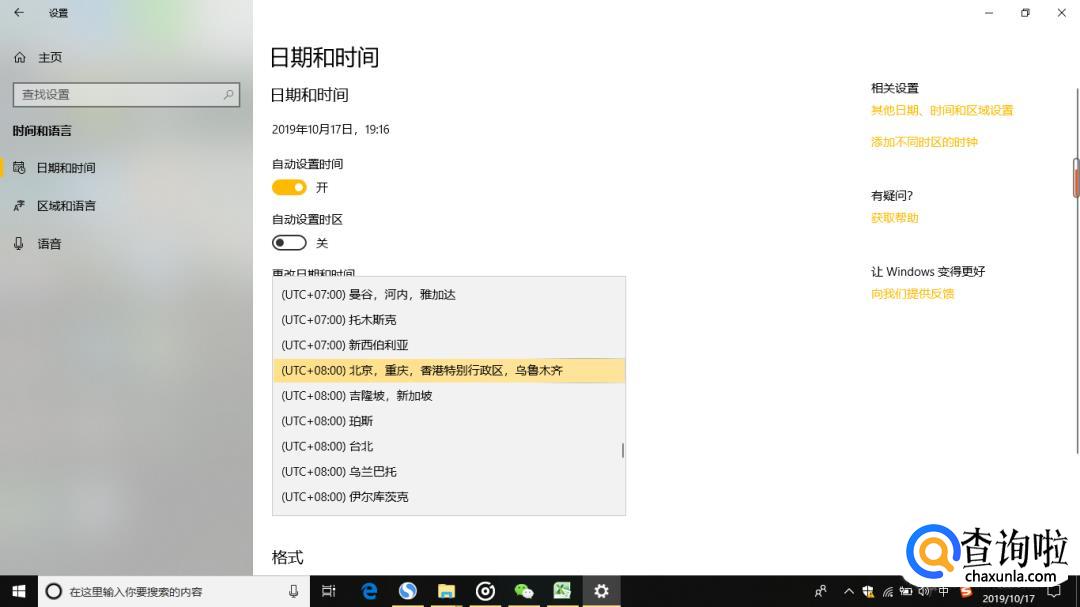Open network Wi-Fi tray icon
Viewport: 1080px width, 607px height.
[887, 591]
